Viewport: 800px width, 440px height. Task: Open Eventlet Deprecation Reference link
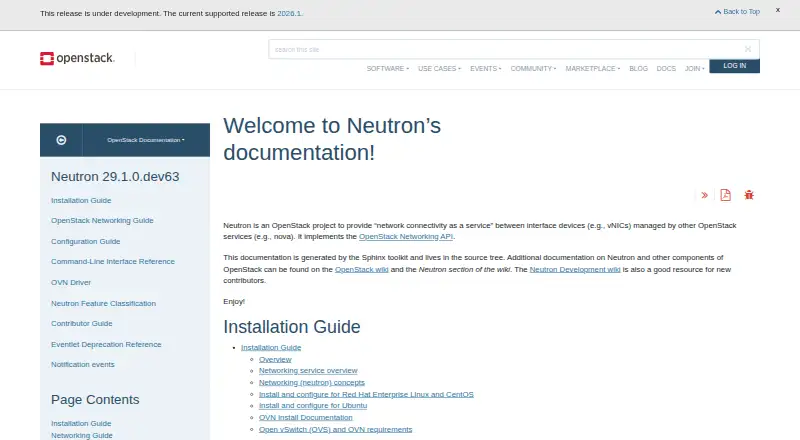click(x=106, y=345)
